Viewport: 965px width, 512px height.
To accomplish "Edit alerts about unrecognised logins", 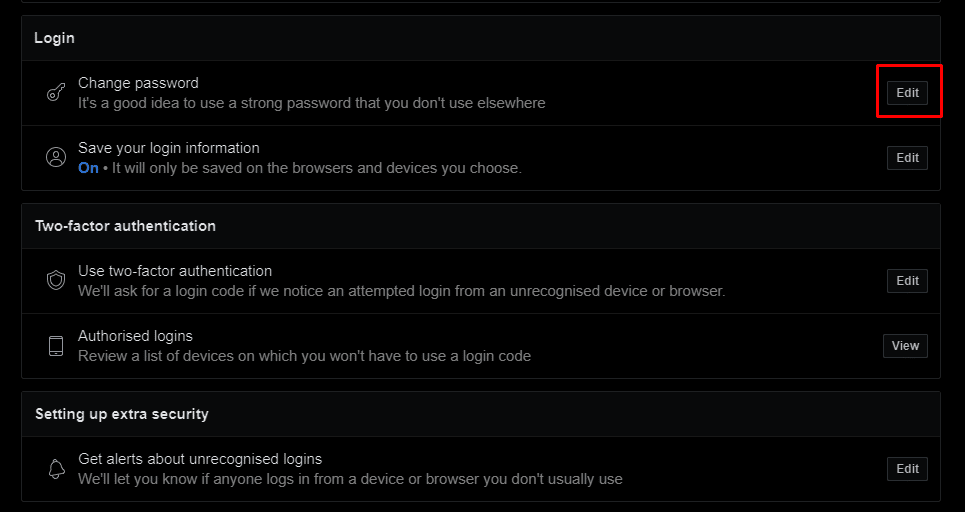I will coord(907,469).
